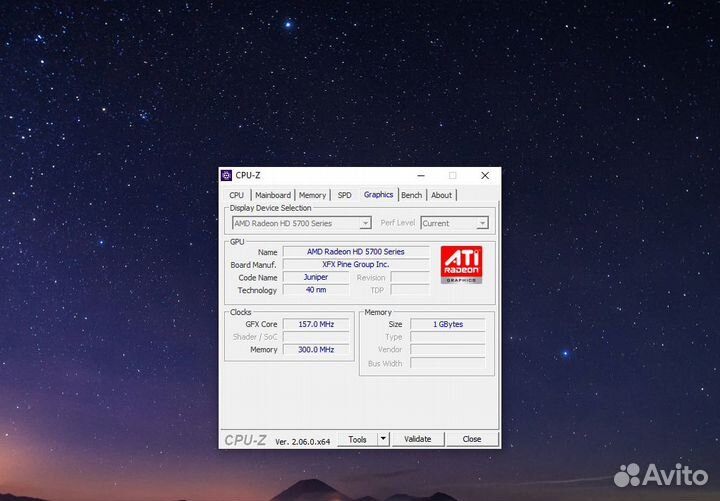The height and width of the screenshot is (501, 720).
Task: Switch to the Bench tab
Action: tap(412, 195)
